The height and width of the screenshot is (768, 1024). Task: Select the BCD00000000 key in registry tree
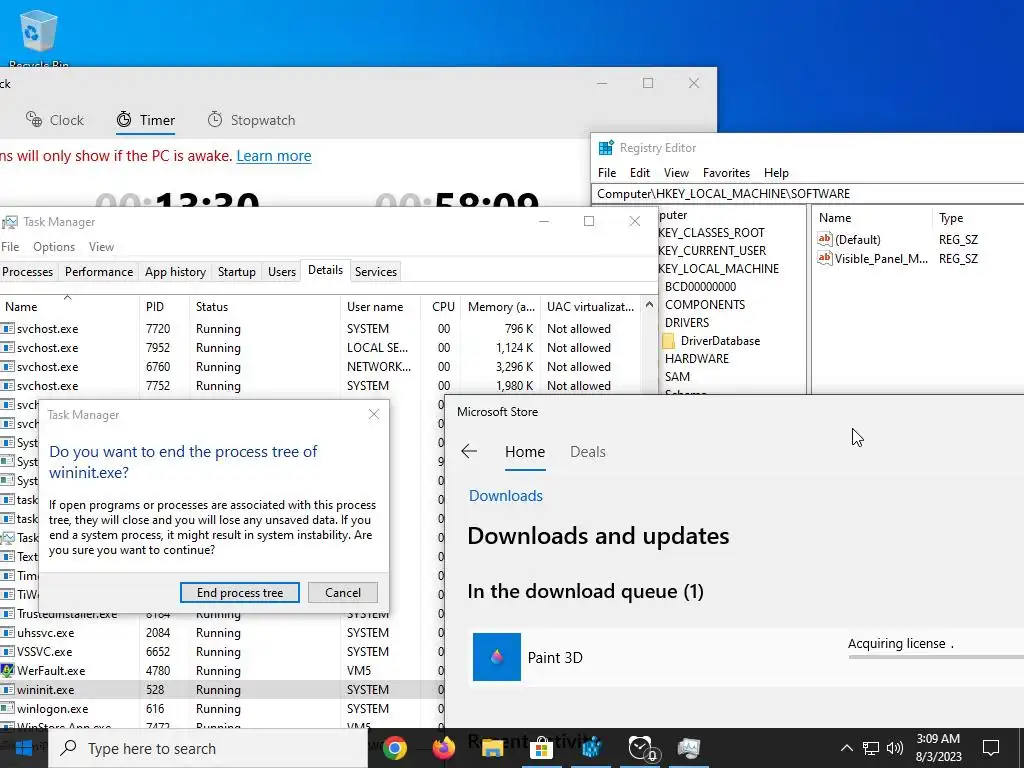[x=700, y=287]
